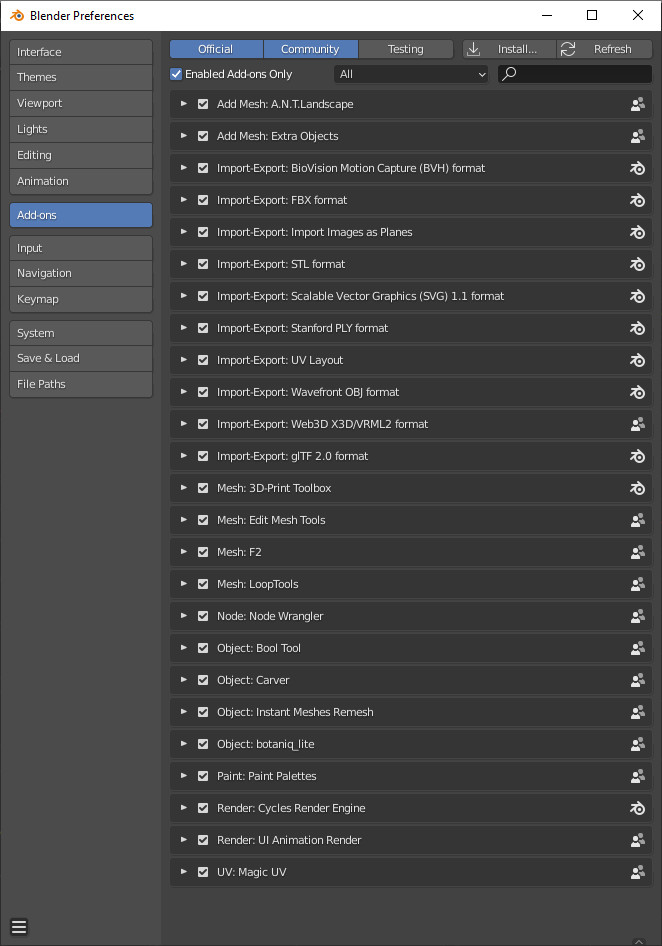Click community icon on Node Wrangler row

point(637,616)
